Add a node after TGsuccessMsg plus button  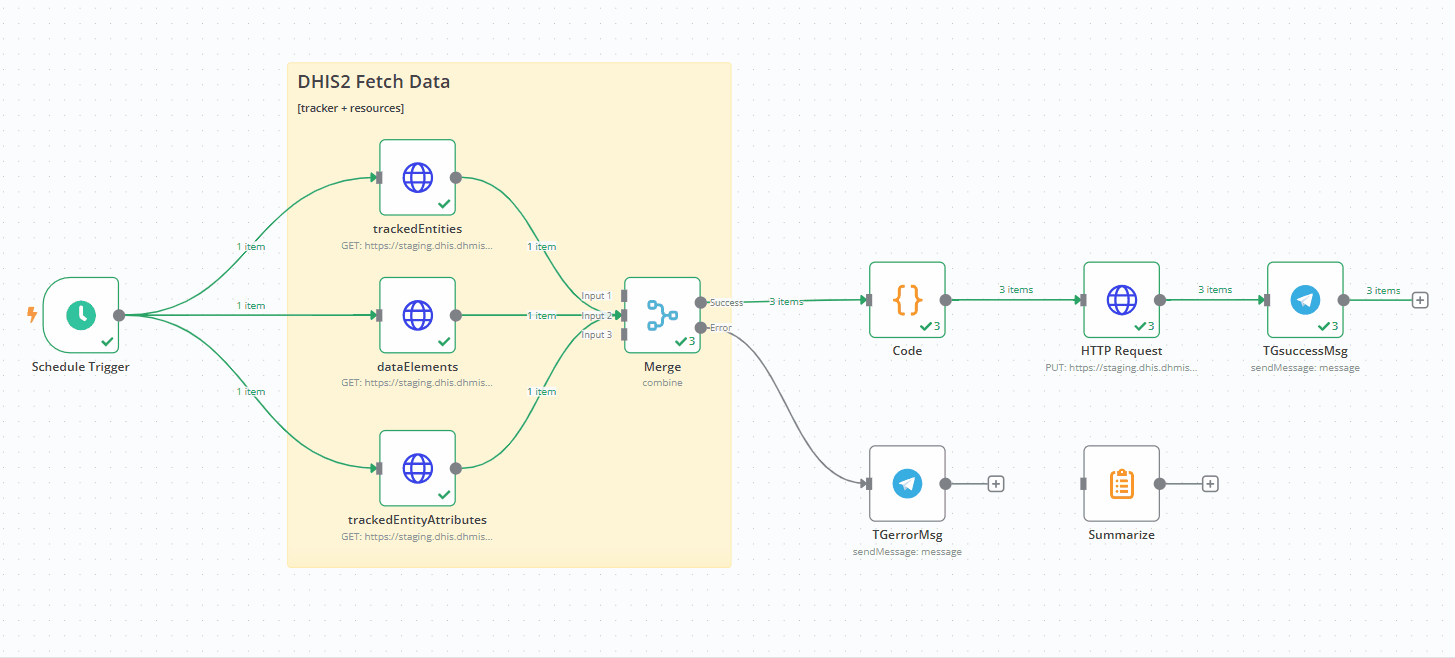point(1420,299)
